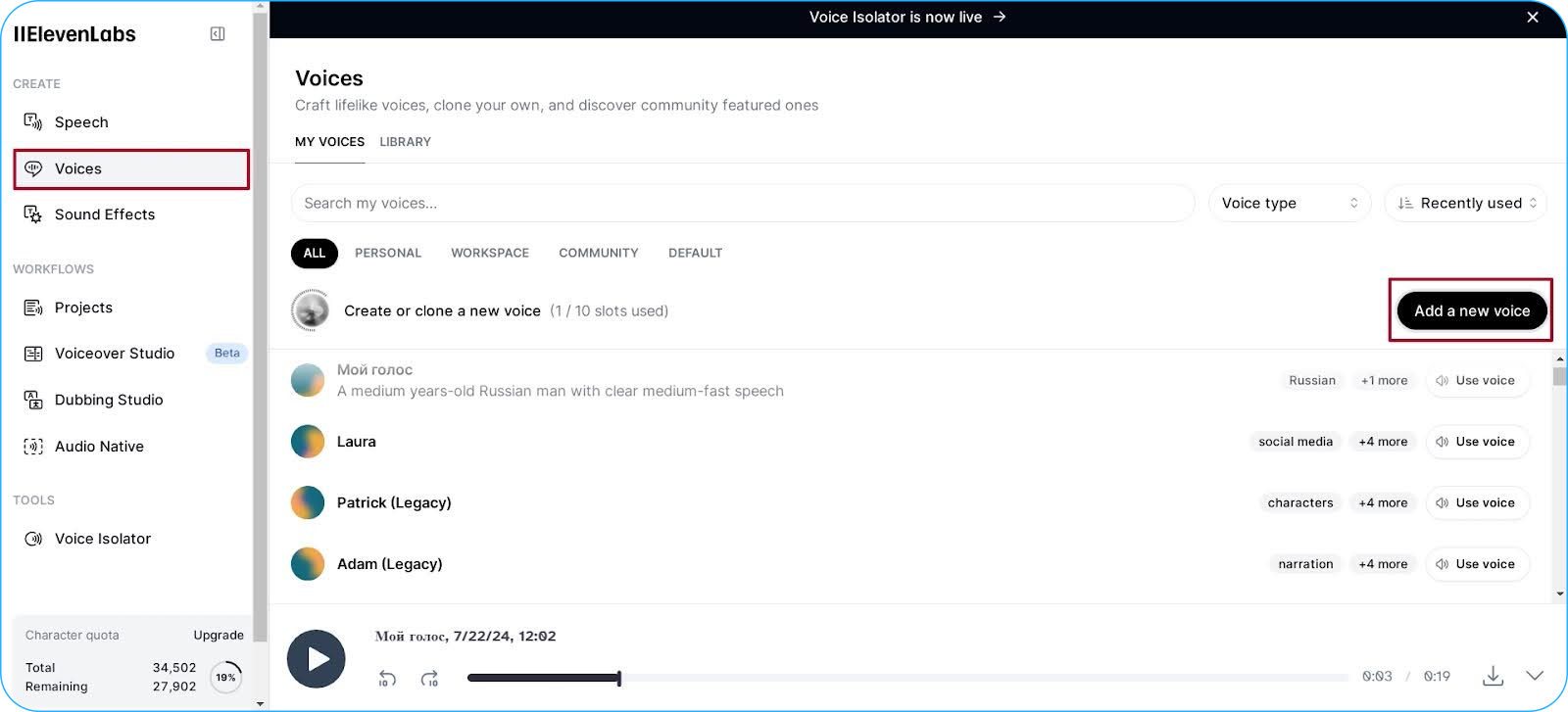This screenshot has height=712, width=1568.
Task: Follow the Voice Isolator banner arrow
Action: coord(1000,17)
